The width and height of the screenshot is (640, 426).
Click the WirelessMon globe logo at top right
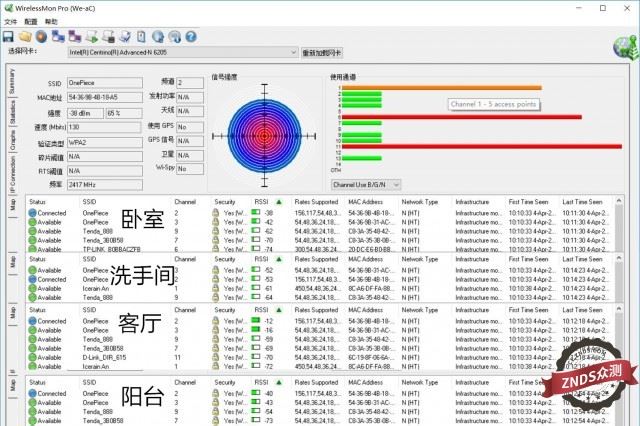(625, 48)
